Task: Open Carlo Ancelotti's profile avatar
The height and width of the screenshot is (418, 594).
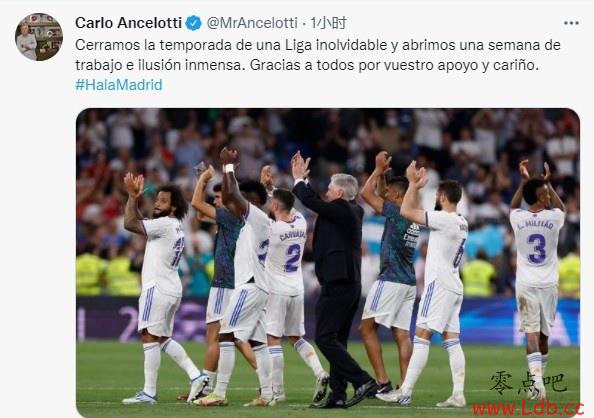Action: click(39, 37)
